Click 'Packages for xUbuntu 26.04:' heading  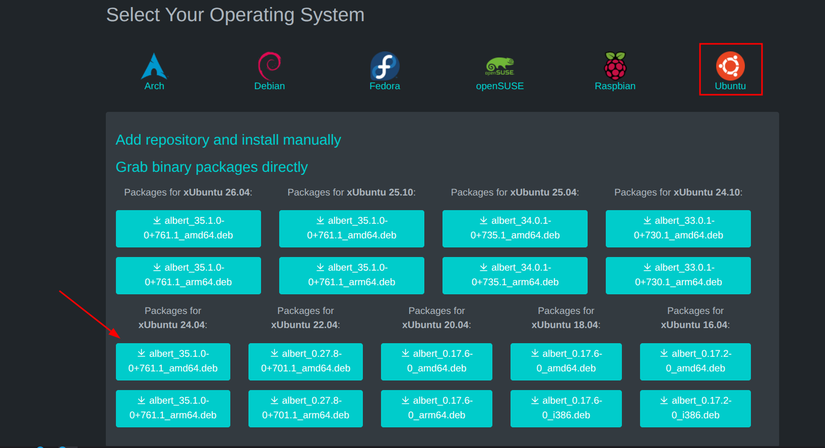click(188, 193)
